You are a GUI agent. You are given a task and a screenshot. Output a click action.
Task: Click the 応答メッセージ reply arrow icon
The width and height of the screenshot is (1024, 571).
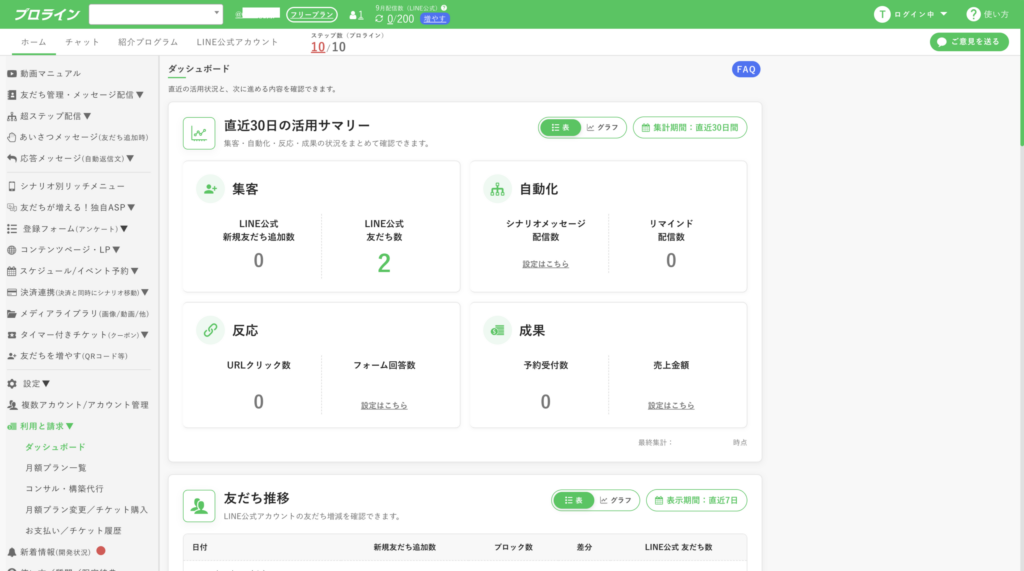12,158
